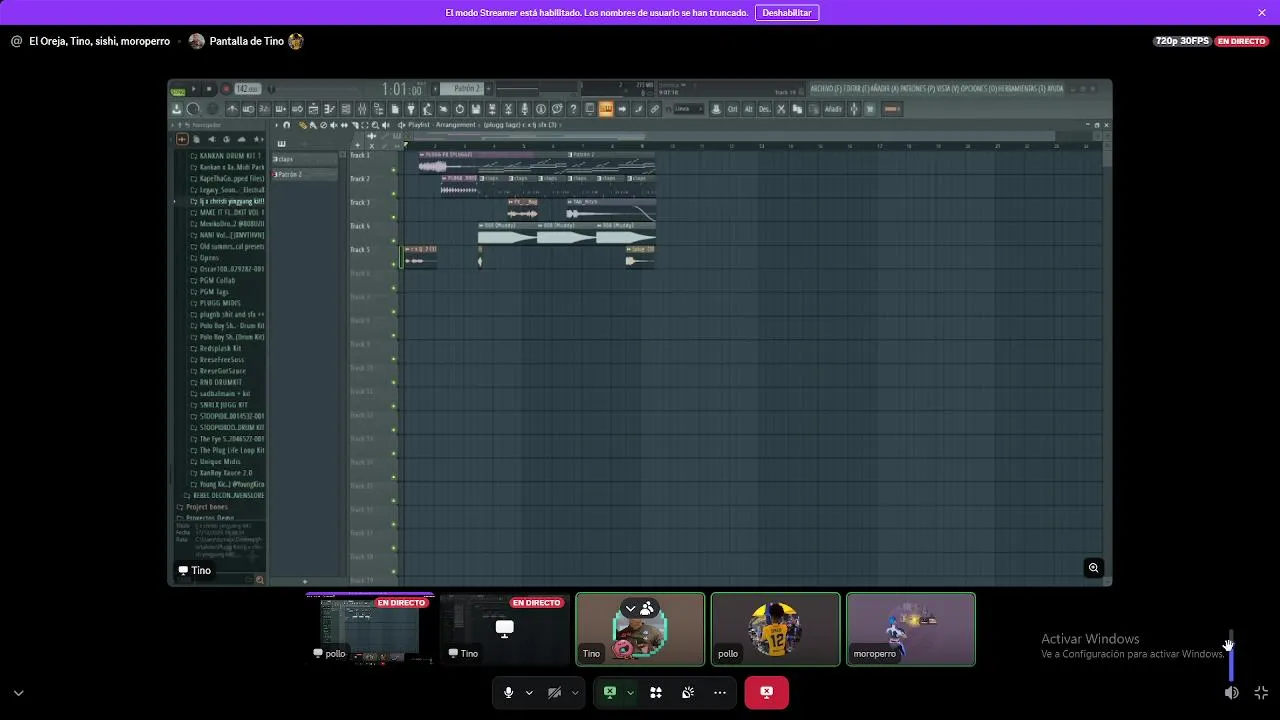Click the Añadir toolbar button
Viewport: 1280px width, 720px height.
click(833, 109)
